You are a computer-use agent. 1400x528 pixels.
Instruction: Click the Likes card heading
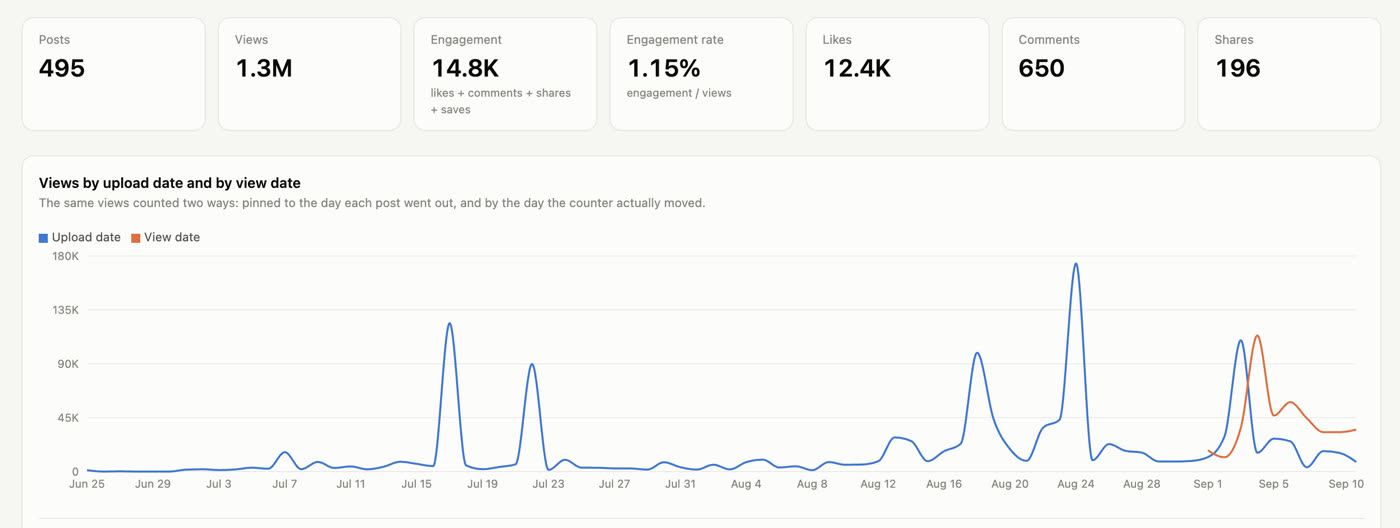(837, 40)
